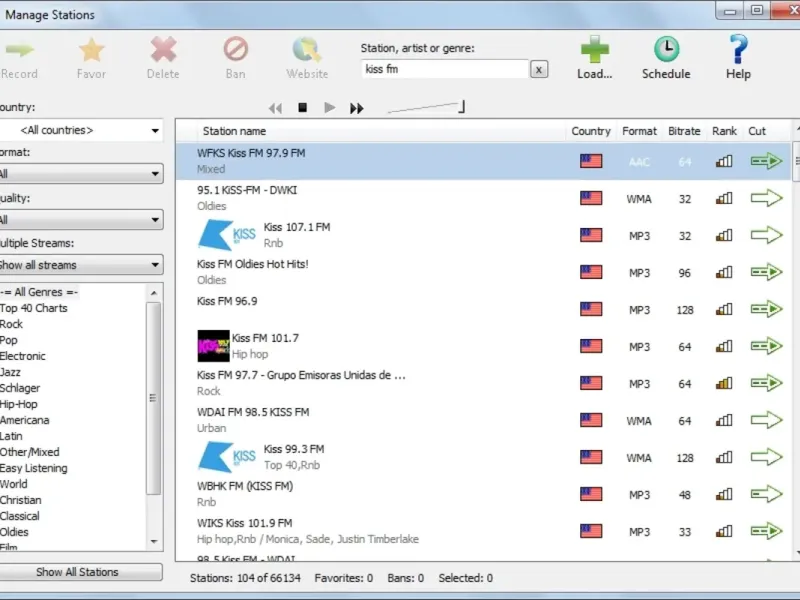
Task: Select Americana genre
Action: click(x=24, y=420)
